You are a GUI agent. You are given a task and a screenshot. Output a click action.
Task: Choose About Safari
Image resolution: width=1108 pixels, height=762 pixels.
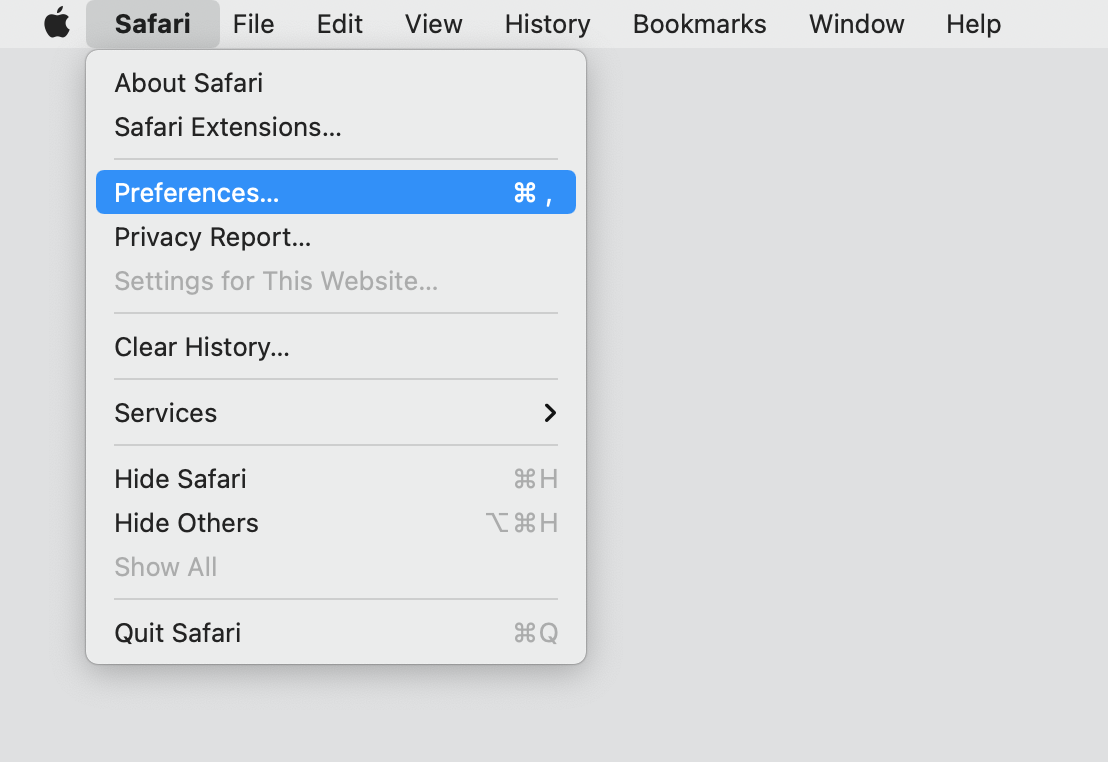pyautogui.click(x=336, y=83)
